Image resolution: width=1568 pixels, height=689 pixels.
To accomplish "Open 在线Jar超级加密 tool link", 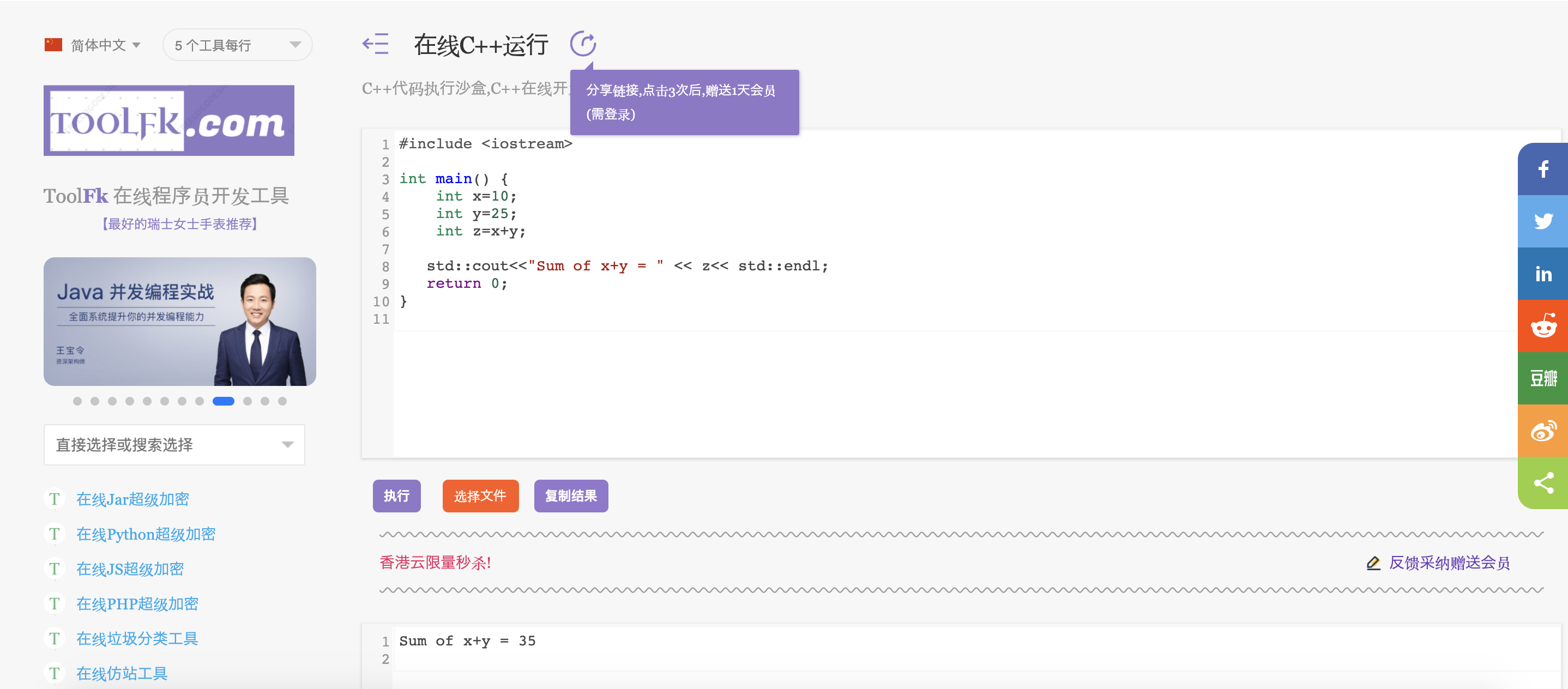I will 132,500.
